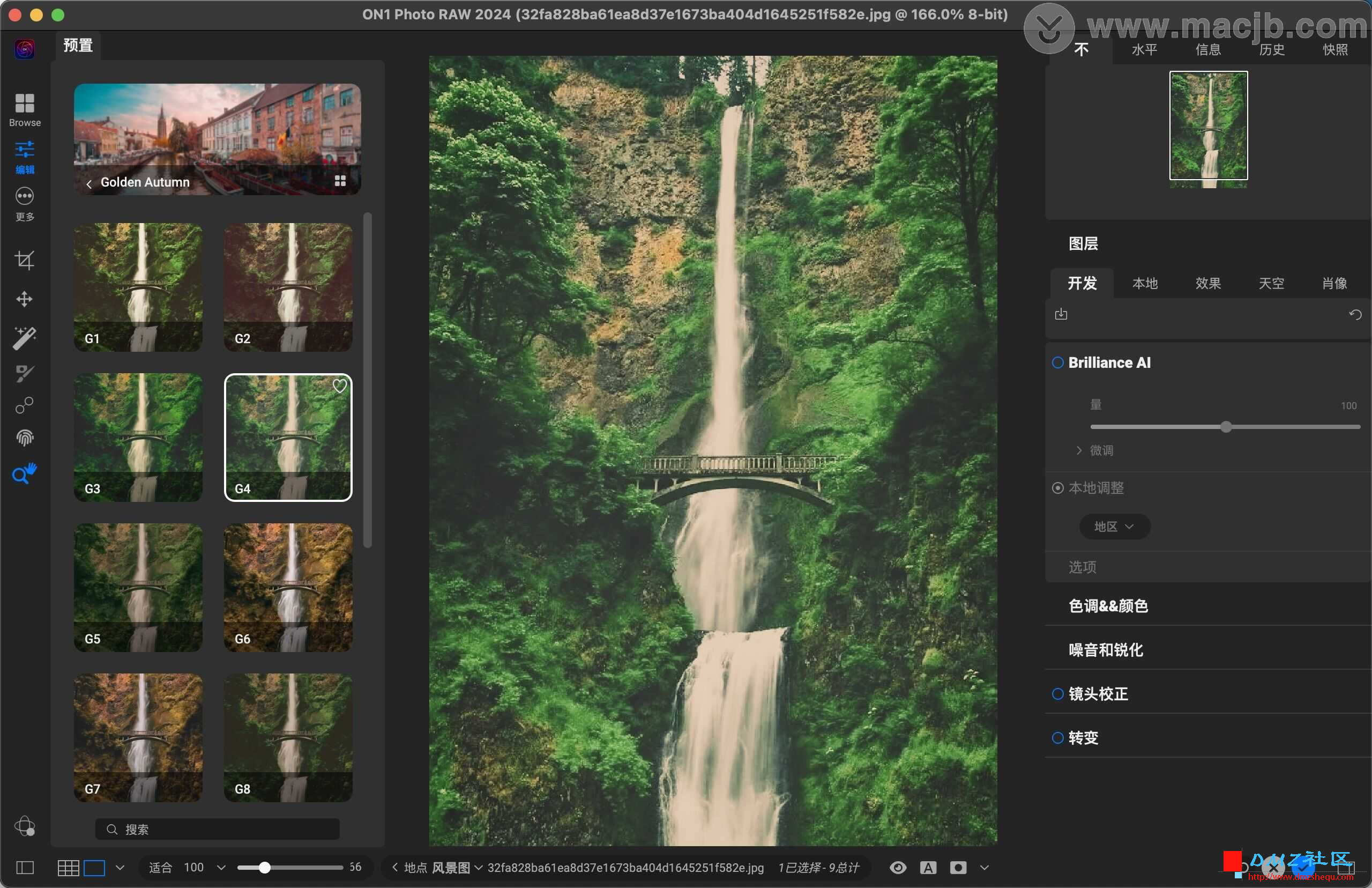Open the 更多 more menu
1372x888 pixels.
[x=24, y=204]
